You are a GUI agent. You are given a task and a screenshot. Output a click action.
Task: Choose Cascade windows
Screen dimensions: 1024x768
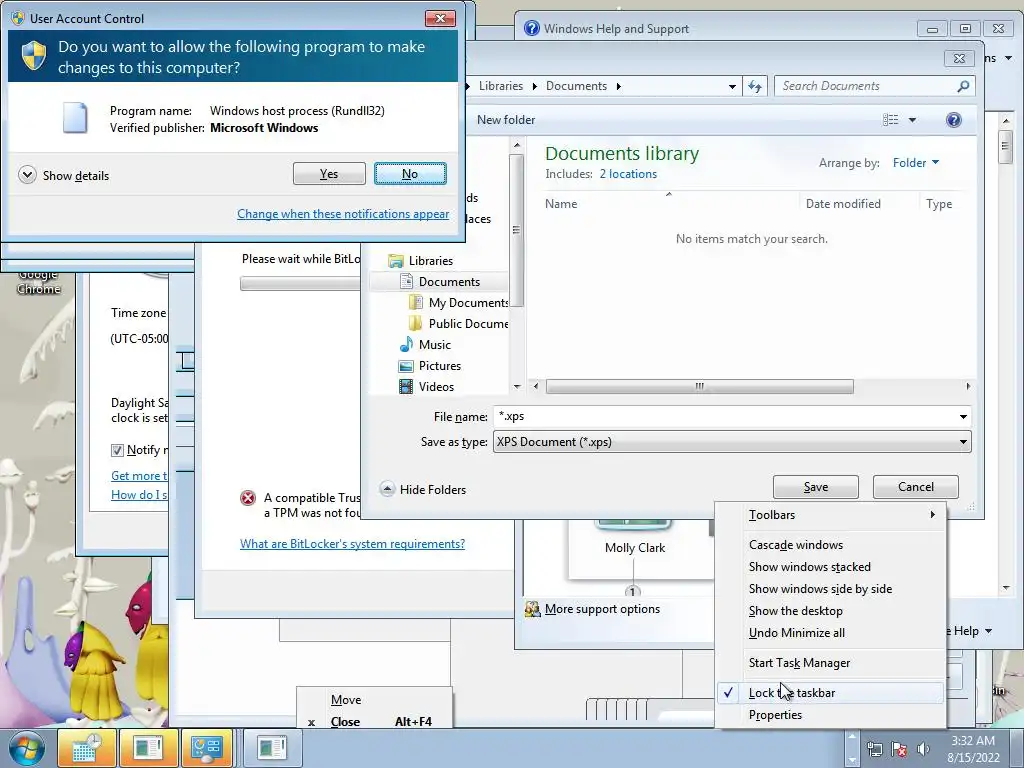pyautogui.click(x=831, y=545)
